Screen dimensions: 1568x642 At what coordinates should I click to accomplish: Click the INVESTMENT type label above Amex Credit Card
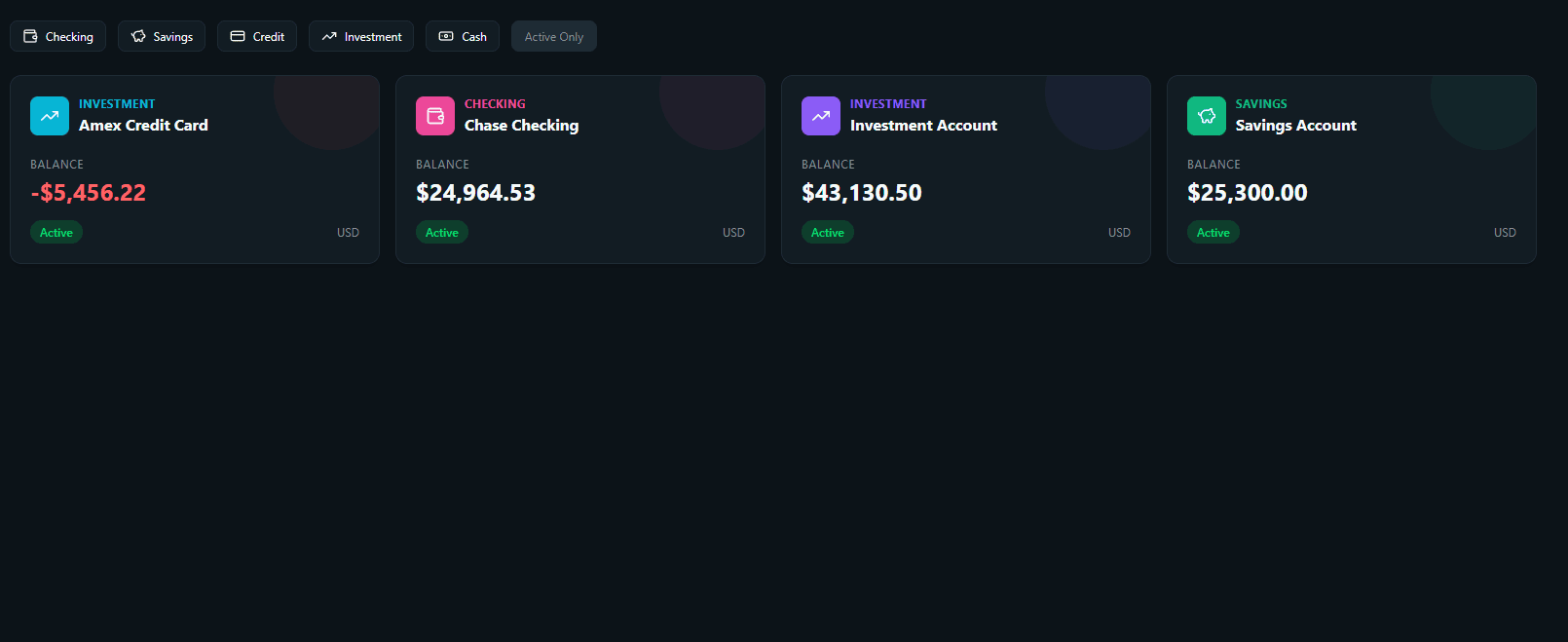(117, 103)
